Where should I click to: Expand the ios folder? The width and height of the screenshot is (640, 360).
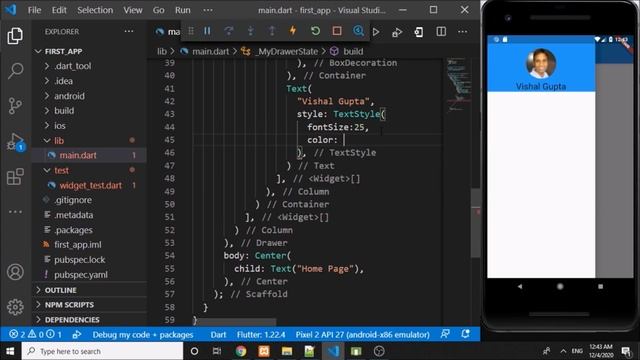coord(89,126)
